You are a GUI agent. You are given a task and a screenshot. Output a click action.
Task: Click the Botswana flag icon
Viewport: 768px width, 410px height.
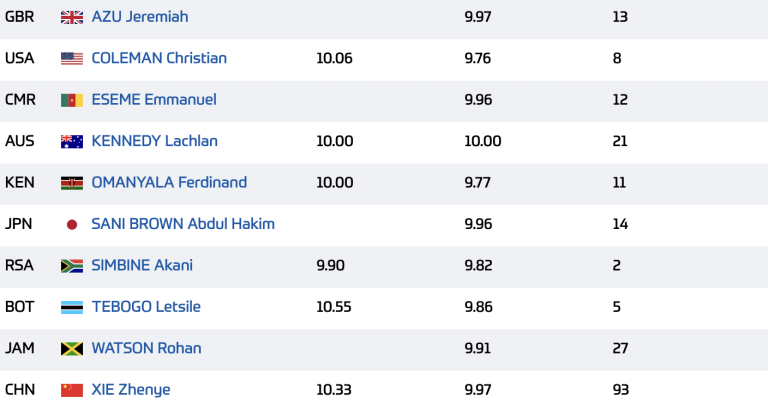click(x=72, y=307)
